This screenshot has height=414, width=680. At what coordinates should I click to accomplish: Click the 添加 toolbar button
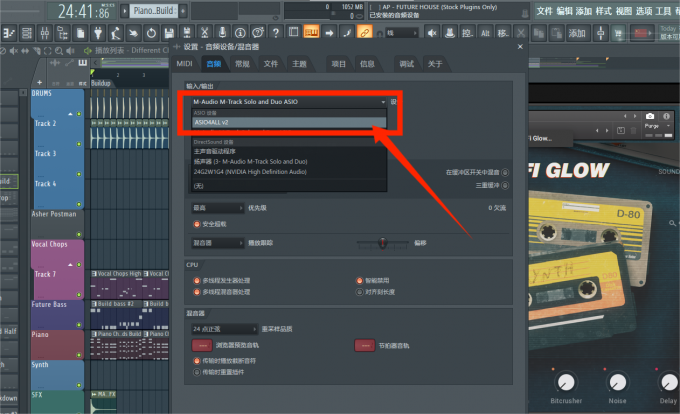point(577,33)
